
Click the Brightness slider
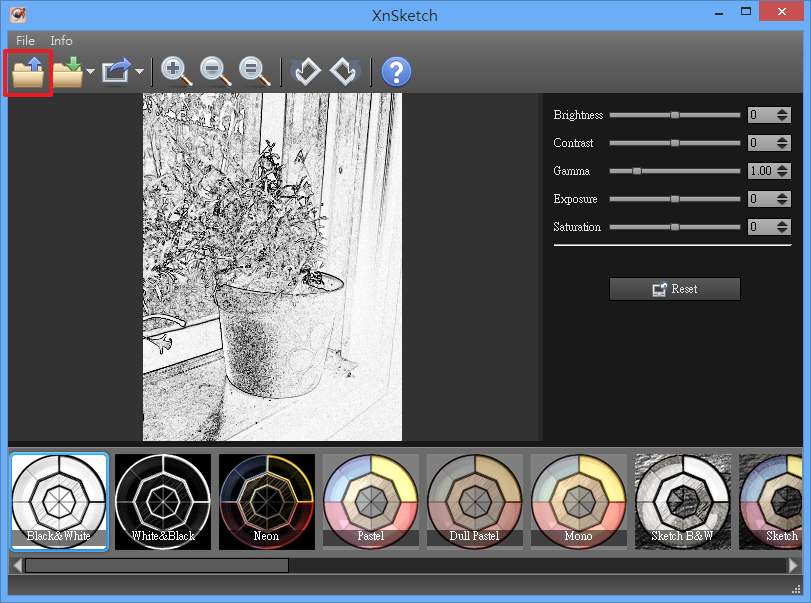[675, 115]
